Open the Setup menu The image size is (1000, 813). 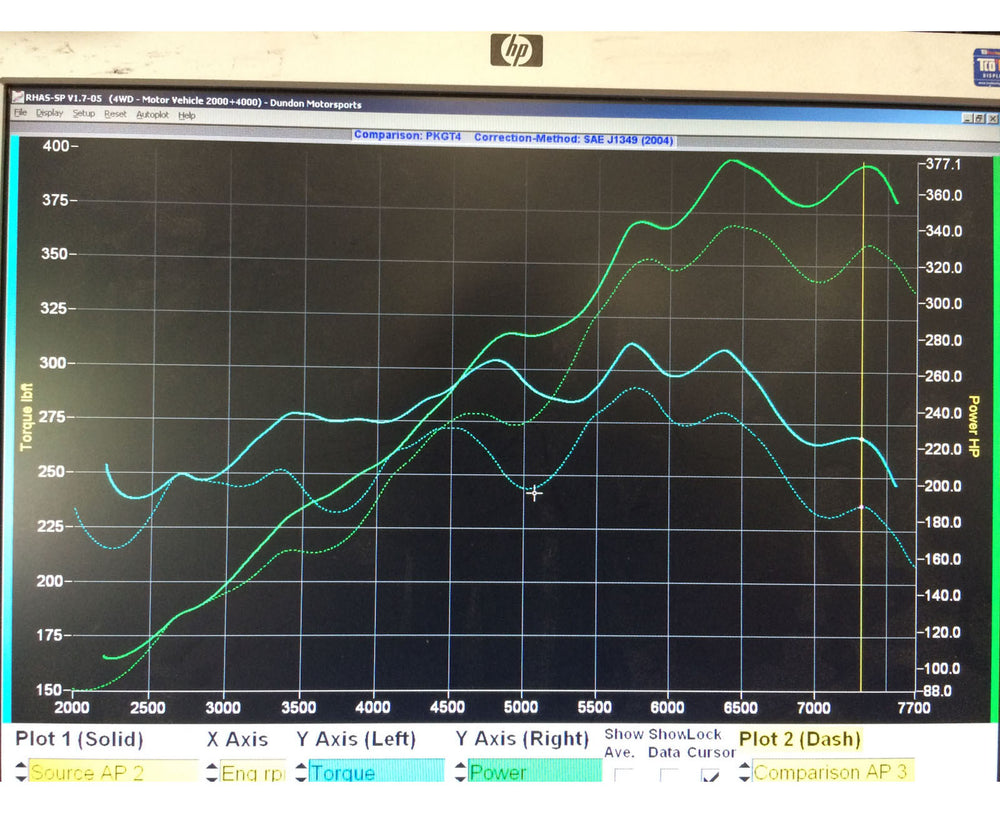(83, 114)
